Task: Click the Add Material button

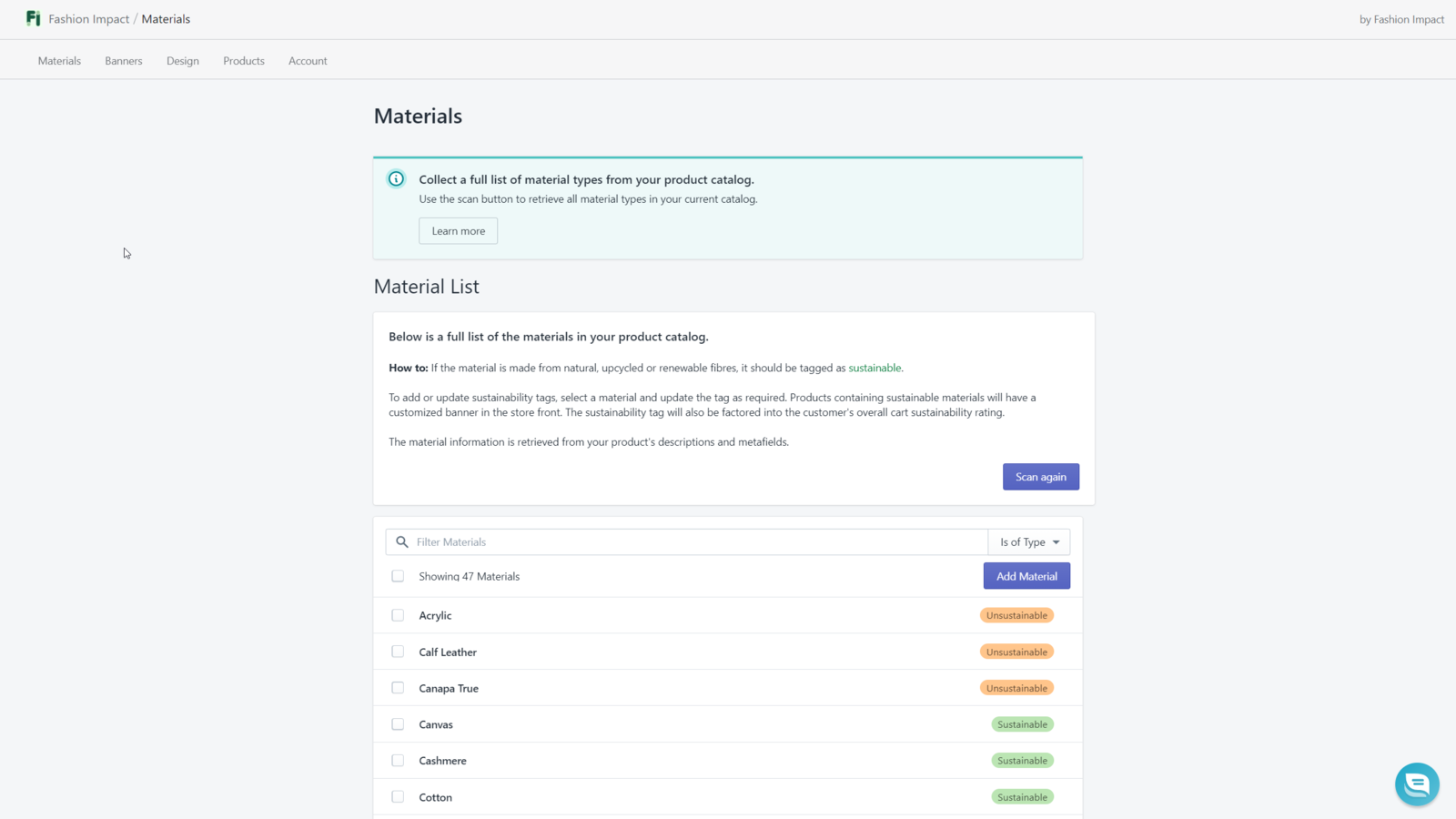Action: coord(1026,576)
